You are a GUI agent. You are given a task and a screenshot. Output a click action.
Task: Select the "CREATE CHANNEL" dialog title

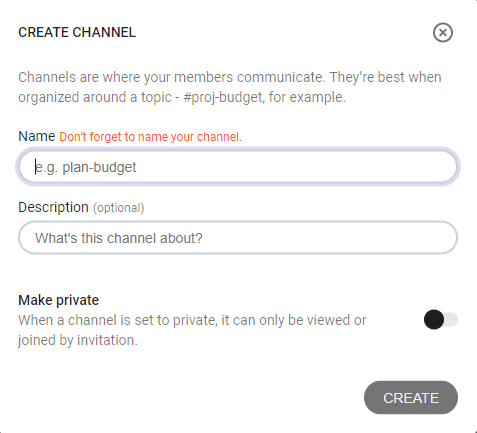[x=77, y=32]
